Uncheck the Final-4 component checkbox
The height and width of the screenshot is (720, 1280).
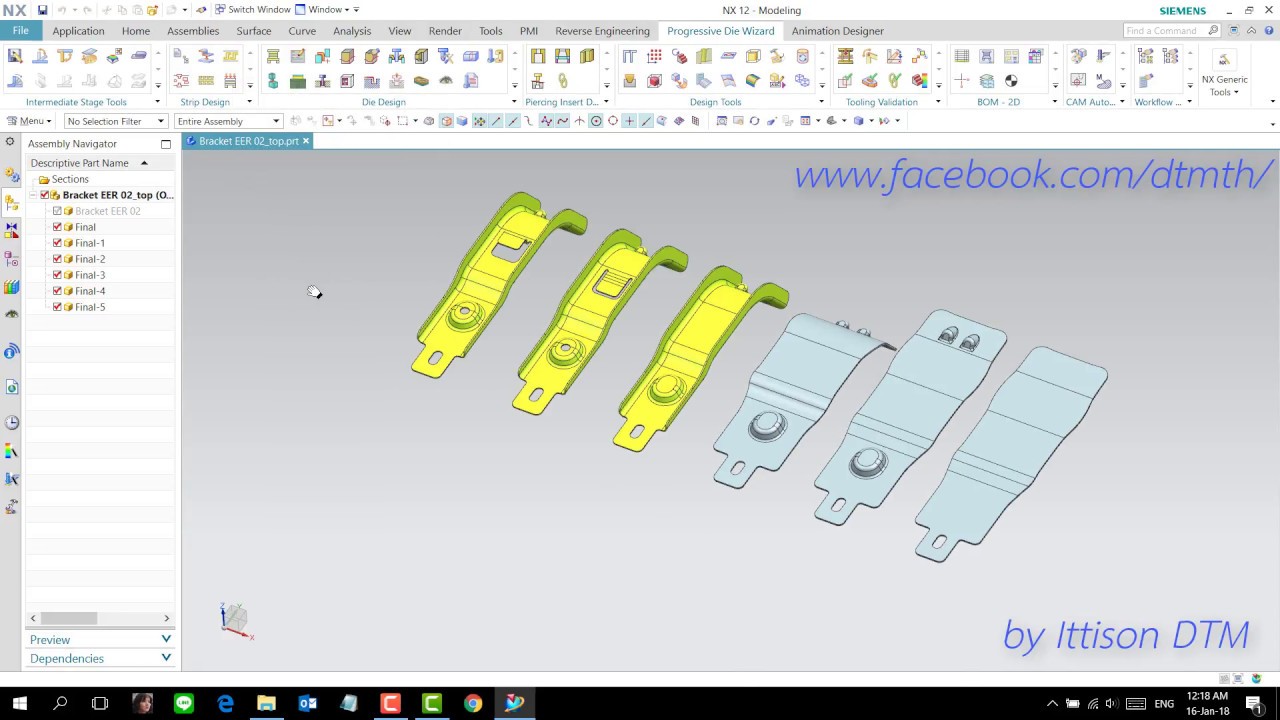tap(57, 291)
